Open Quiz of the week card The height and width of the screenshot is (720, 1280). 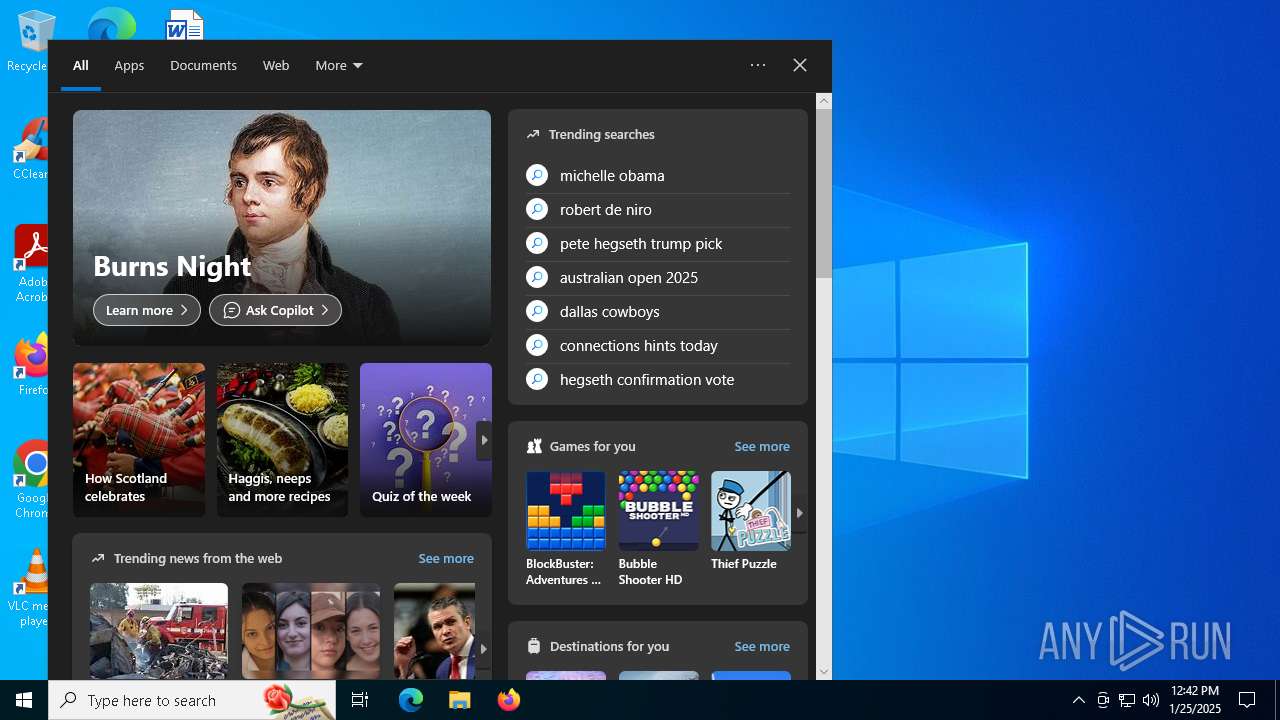[x=426, y=440]
